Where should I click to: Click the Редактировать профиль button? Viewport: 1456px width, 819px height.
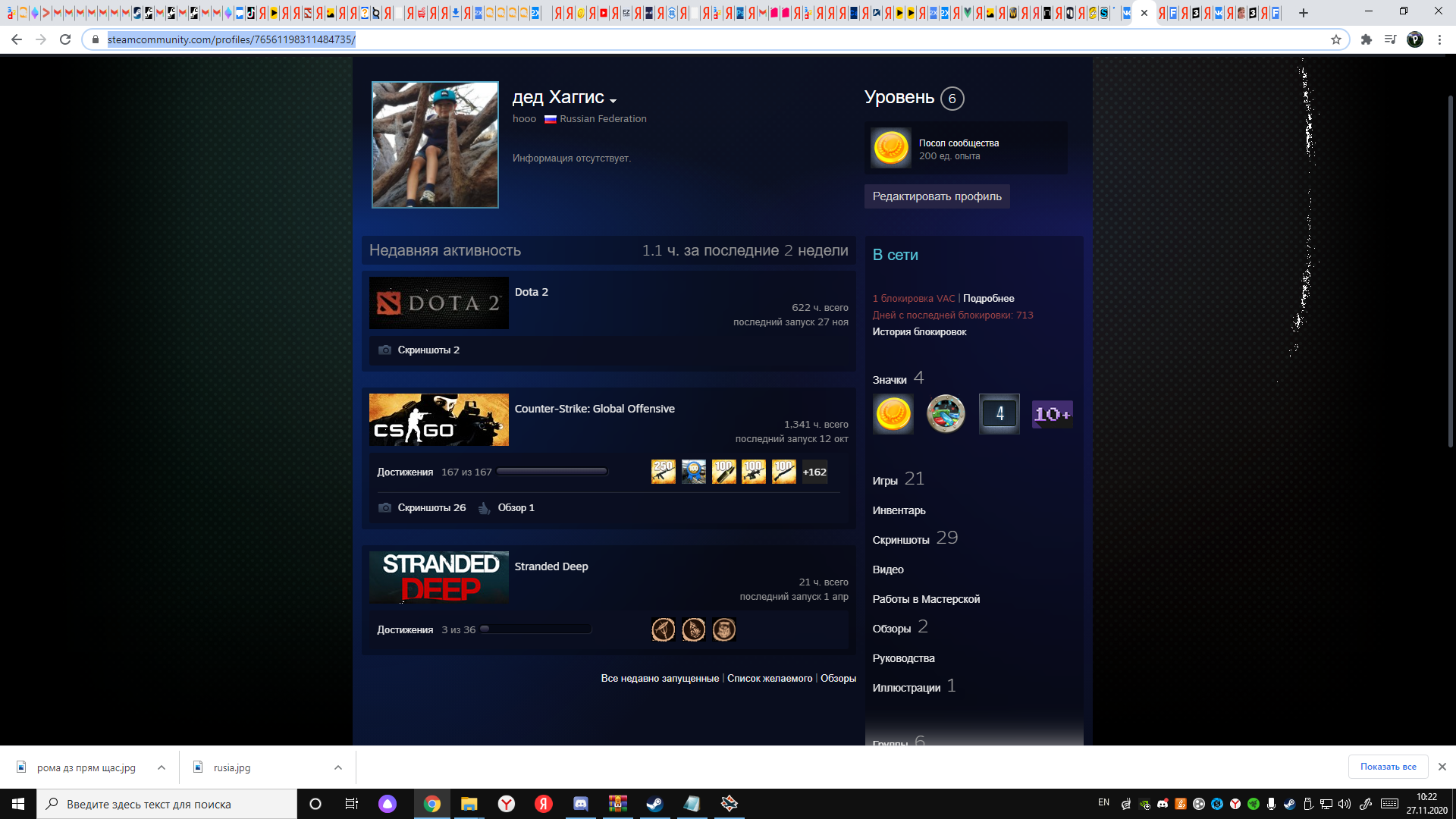click(937, 196)
